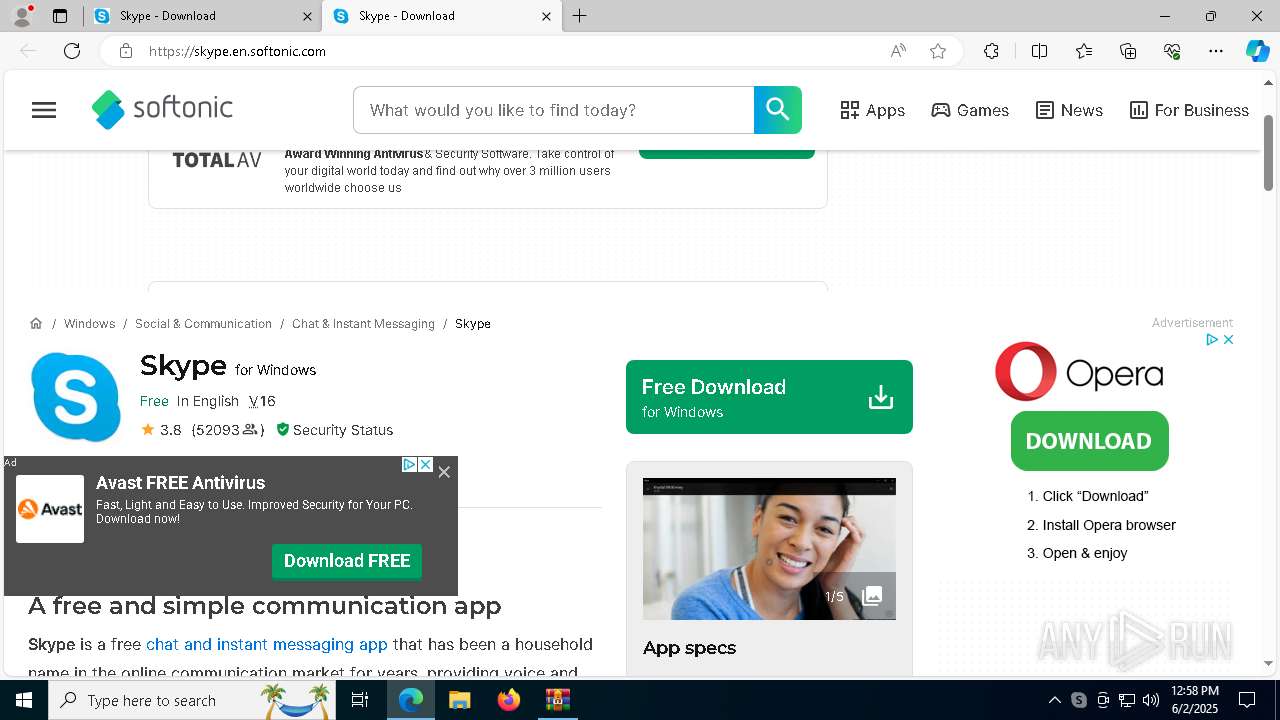
Task: Open the Games section
Action: pyautogui.click(x=970, y=110)
